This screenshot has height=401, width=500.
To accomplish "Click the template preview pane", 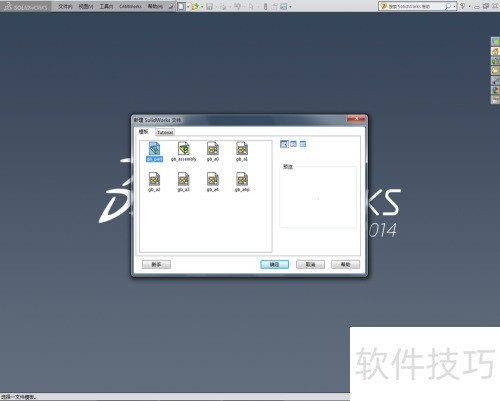I will (318, 198).
